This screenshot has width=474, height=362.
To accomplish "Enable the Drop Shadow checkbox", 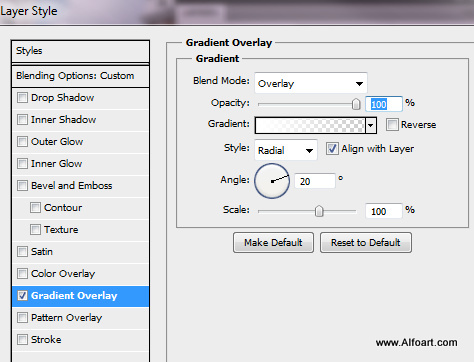I will coord(22,98).
